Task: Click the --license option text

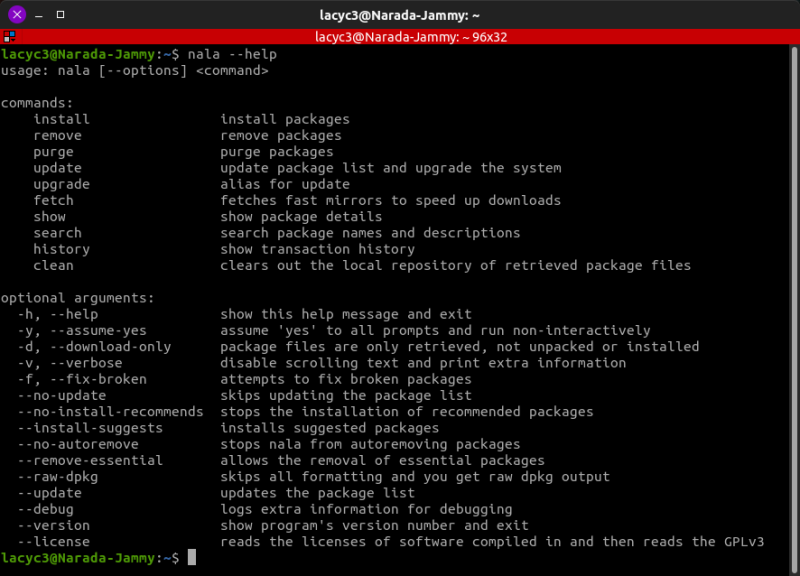Action: click(54, 542)
